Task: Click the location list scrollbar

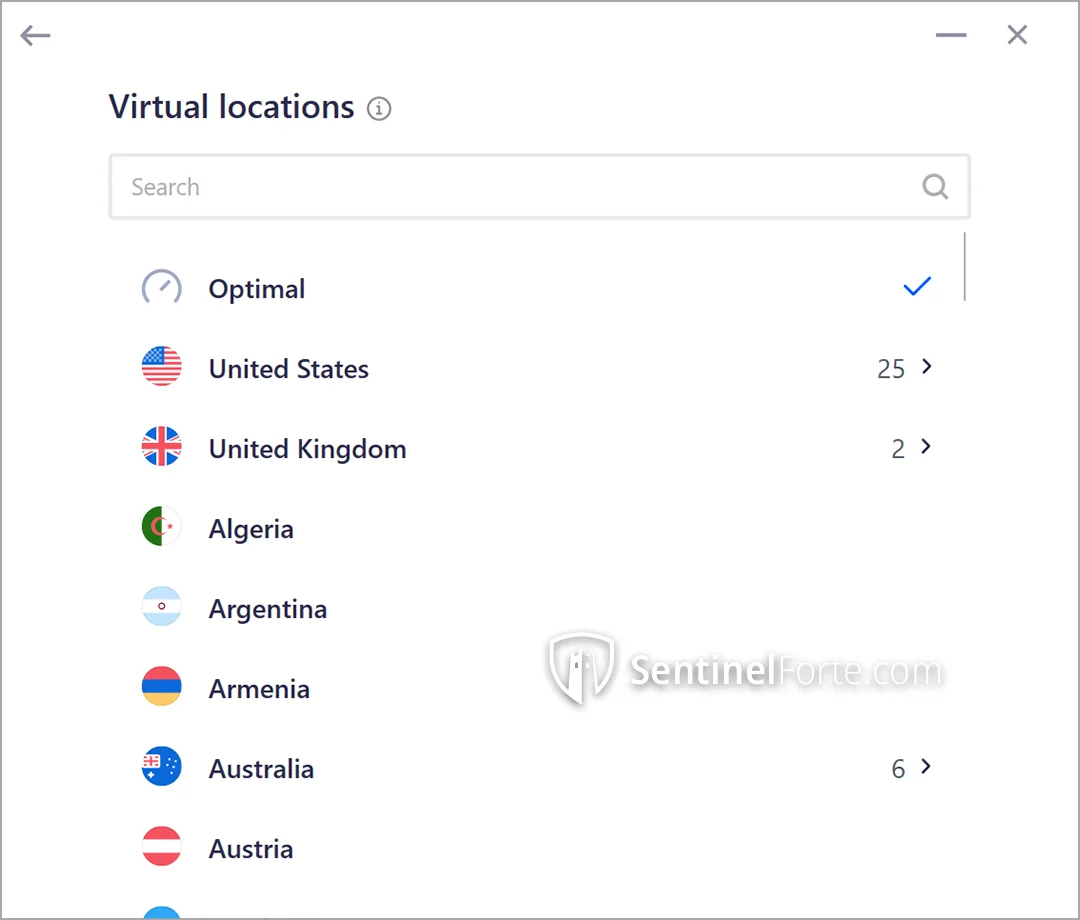Action: 965,267
